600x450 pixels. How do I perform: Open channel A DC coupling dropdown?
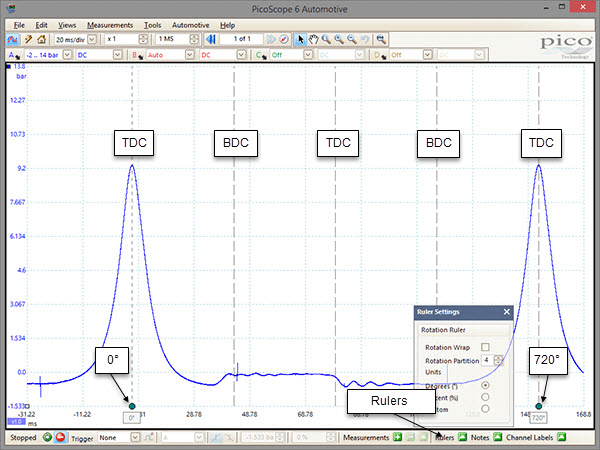point(117,55)
